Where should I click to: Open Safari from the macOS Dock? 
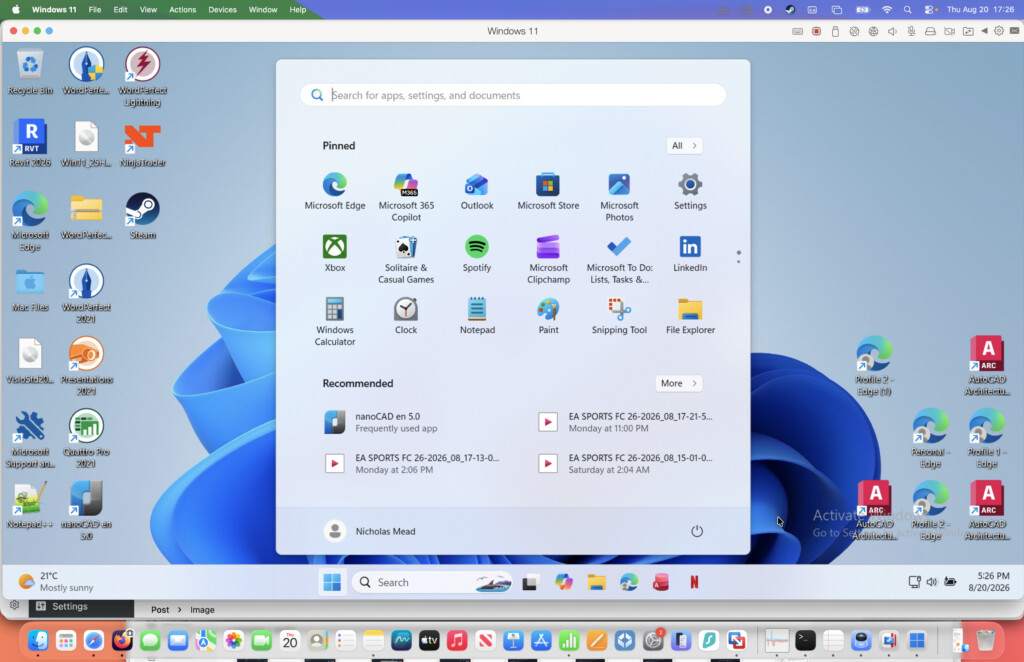point(94,640)
